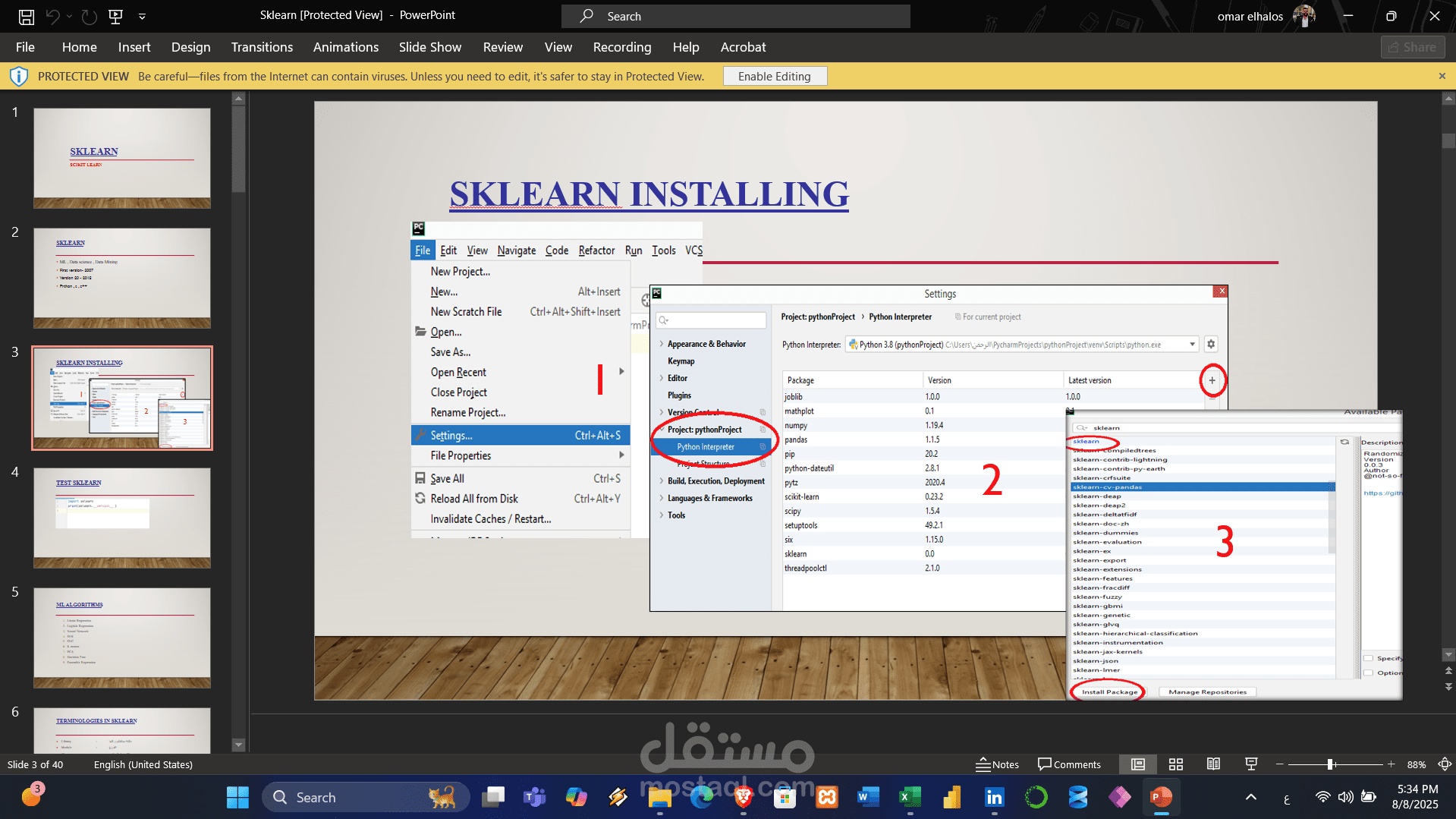Viewport: 1456px width, 819px height.
Task: Open the Customize Quick Access Toolbar dropdown
Action: pyautogui.click(x=142, y=16)
